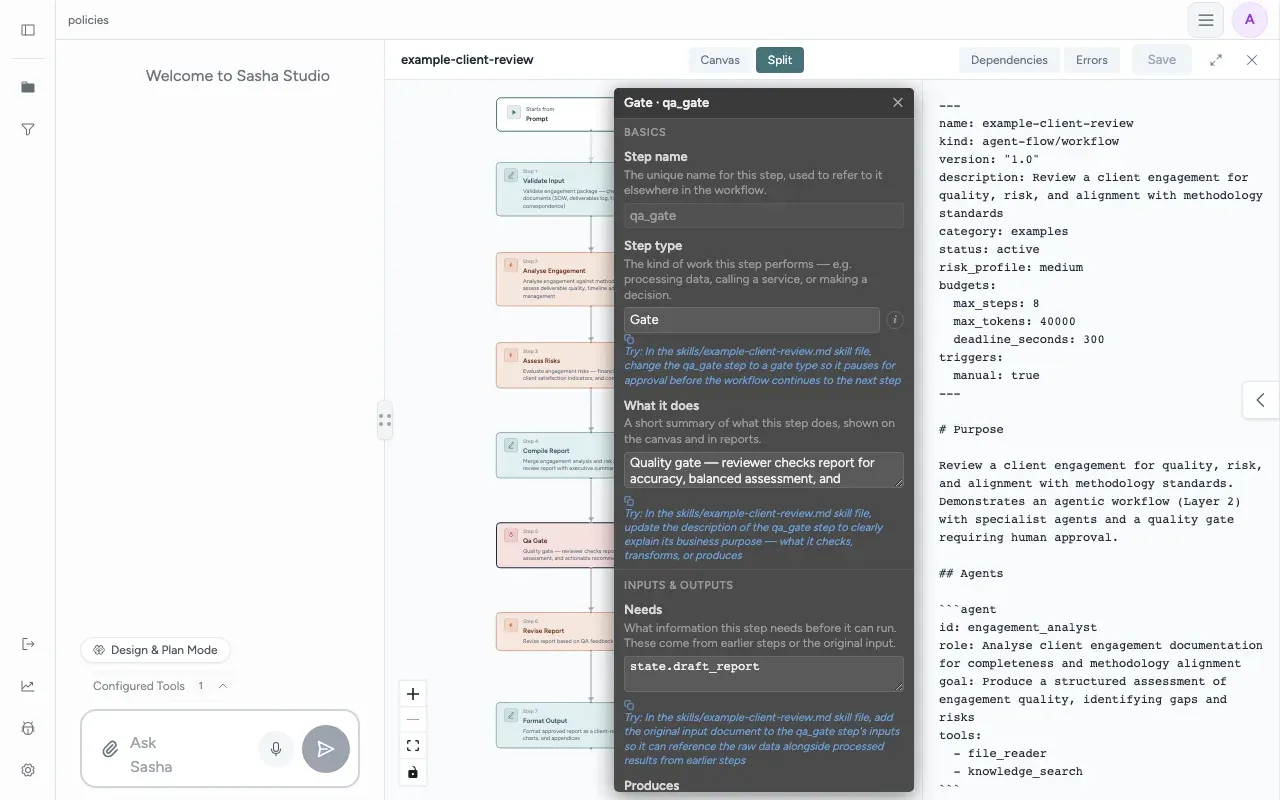Close the Gate qa_gate properties panel
1280x800 pixels.
[x=898, y=103]
